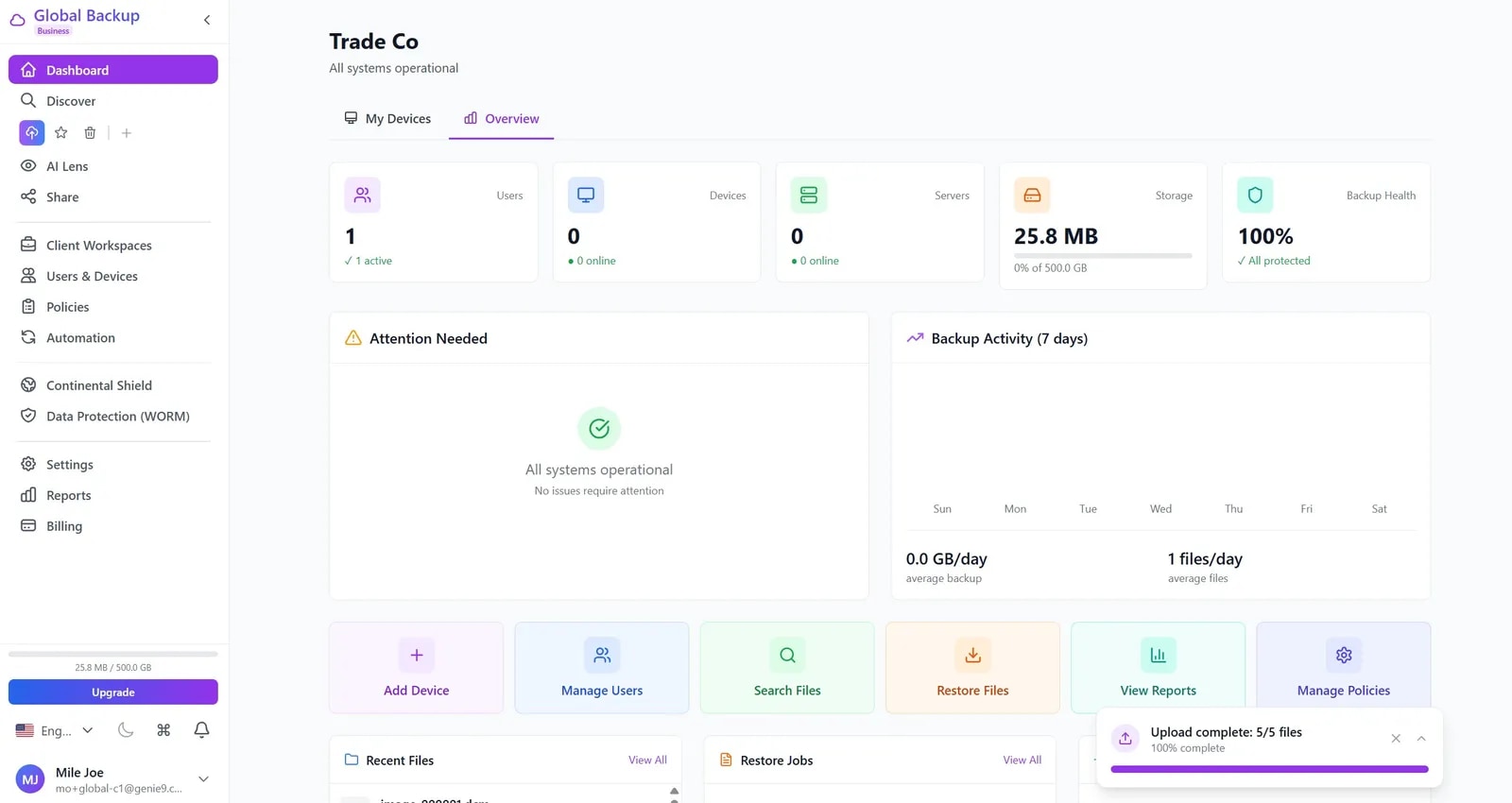Collapse the sidebar with the chevron arrow
The height and width of the screenshot is (803, 1512).
[x=207, y=20]
